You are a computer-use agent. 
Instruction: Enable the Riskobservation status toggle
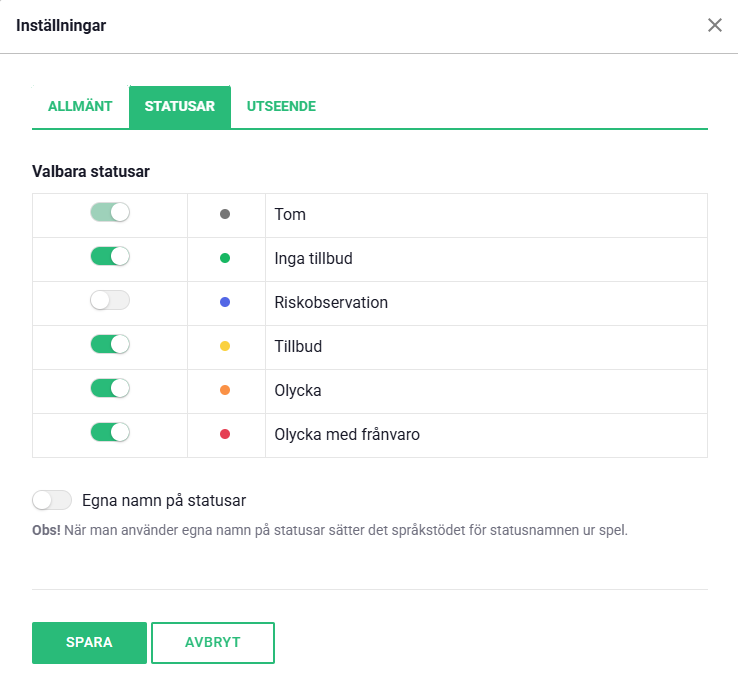point(110,301)
